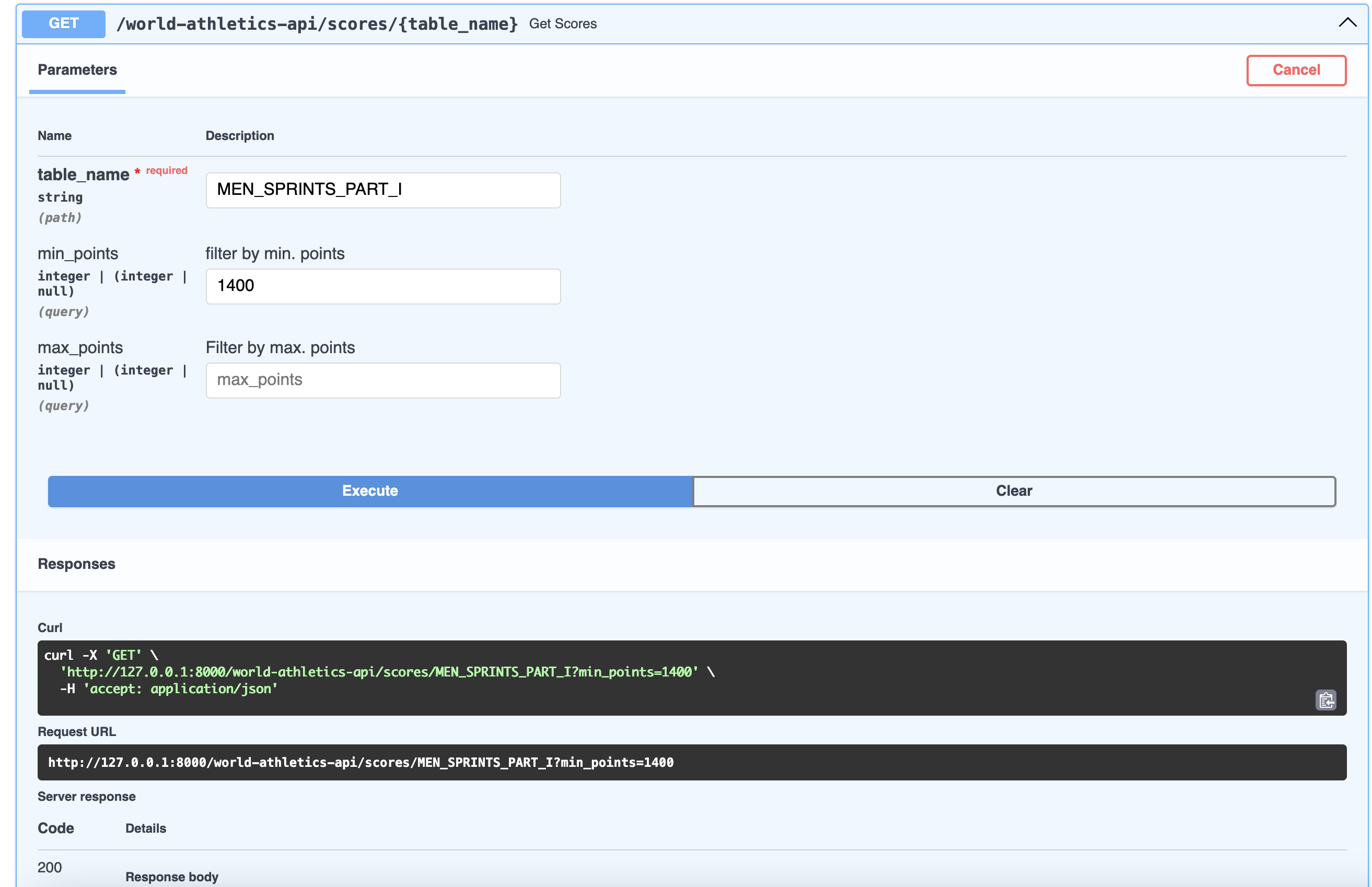Select the endpoint path /world-athletics-api/scores/{table_name}
This screenshot has height=887, width=1372.
(317, 24)
